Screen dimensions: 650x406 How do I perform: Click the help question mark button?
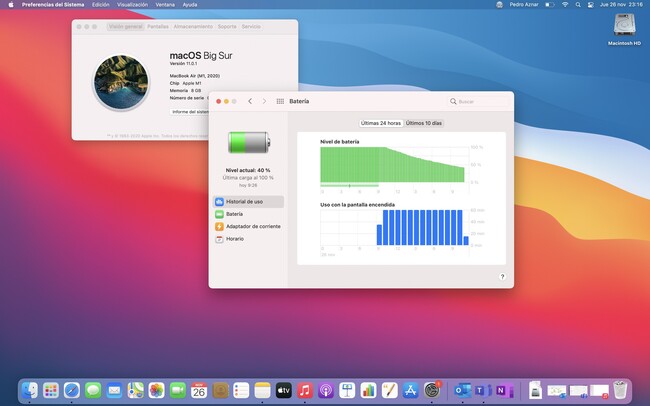(502, 277)
